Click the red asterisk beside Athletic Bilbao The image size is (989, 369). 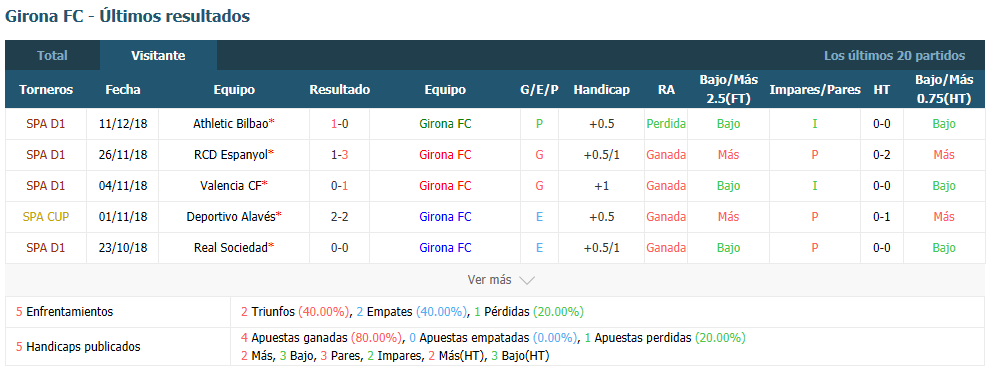pyautogui.click(x=272, y=123)
